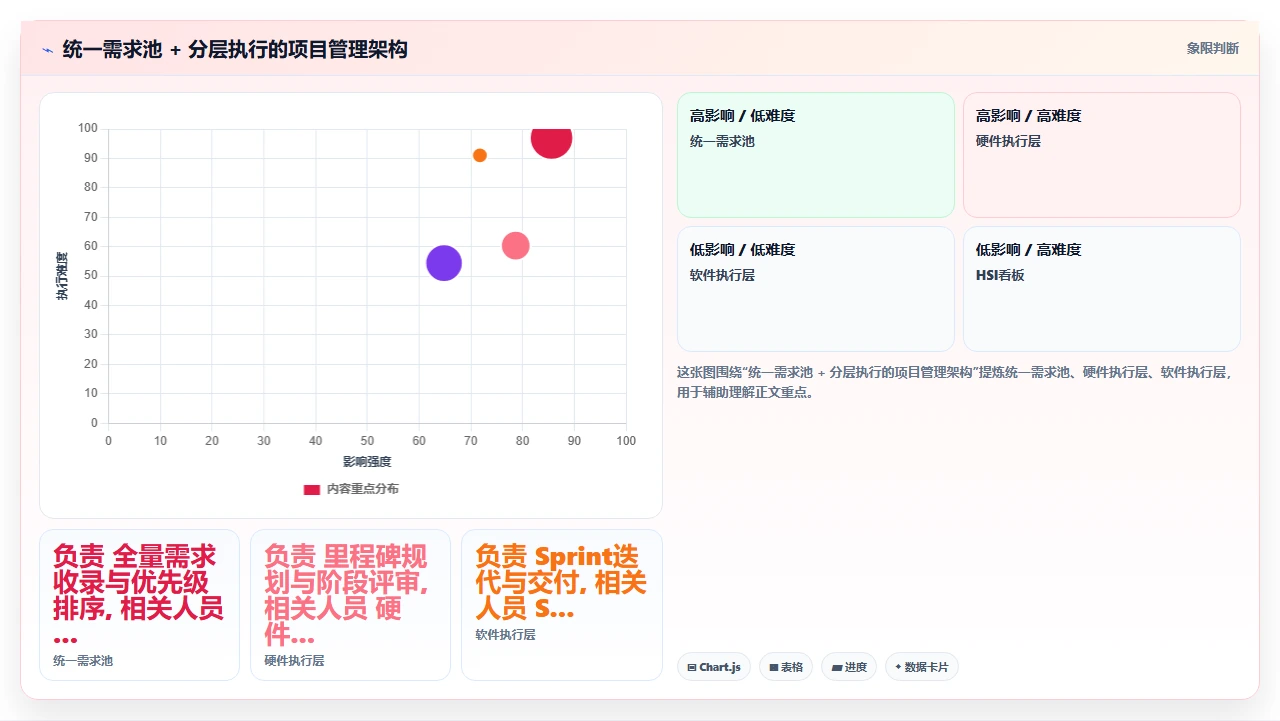Click the 硬件执行层 text in pink quadrant card
The height and width of the screenshot is (721, 1280).
[x=1008, y=141]
